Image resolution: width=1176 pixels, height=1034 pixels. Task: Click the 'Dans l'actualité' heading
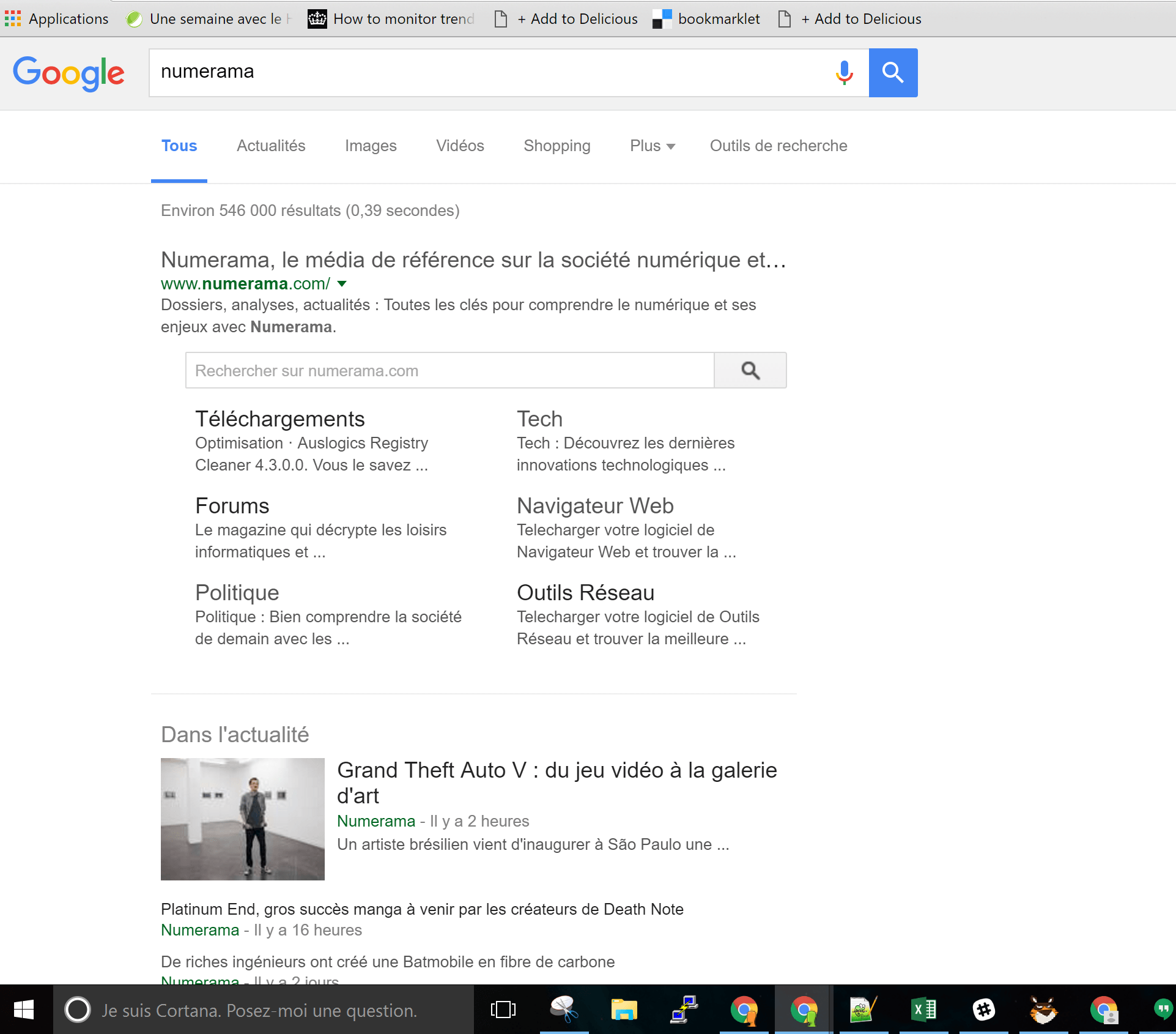coord(235,735)
